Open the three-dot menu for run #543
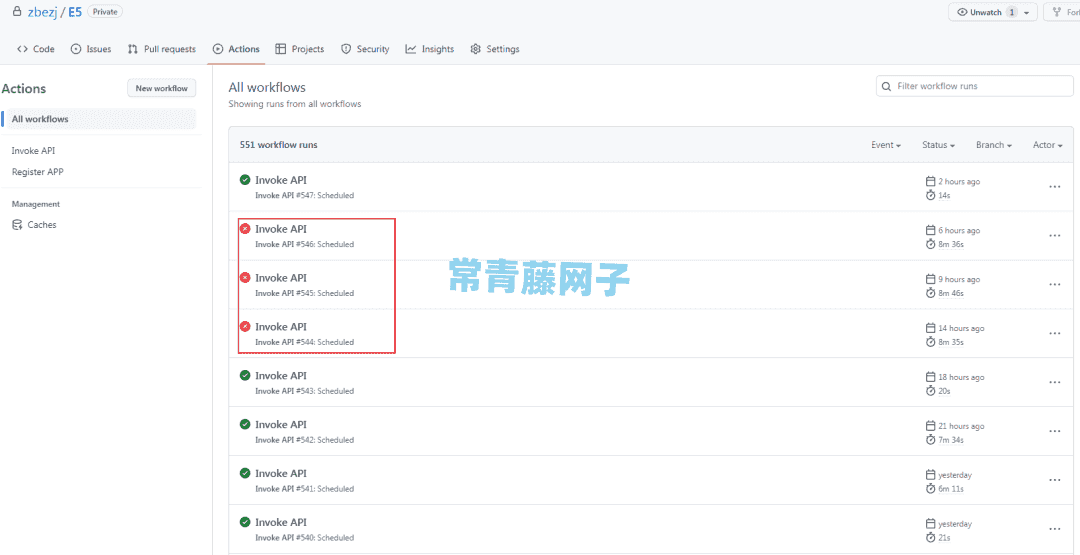Image resolution: width=1080 pixels, height=555 pixels. (x=1055, y=382)
